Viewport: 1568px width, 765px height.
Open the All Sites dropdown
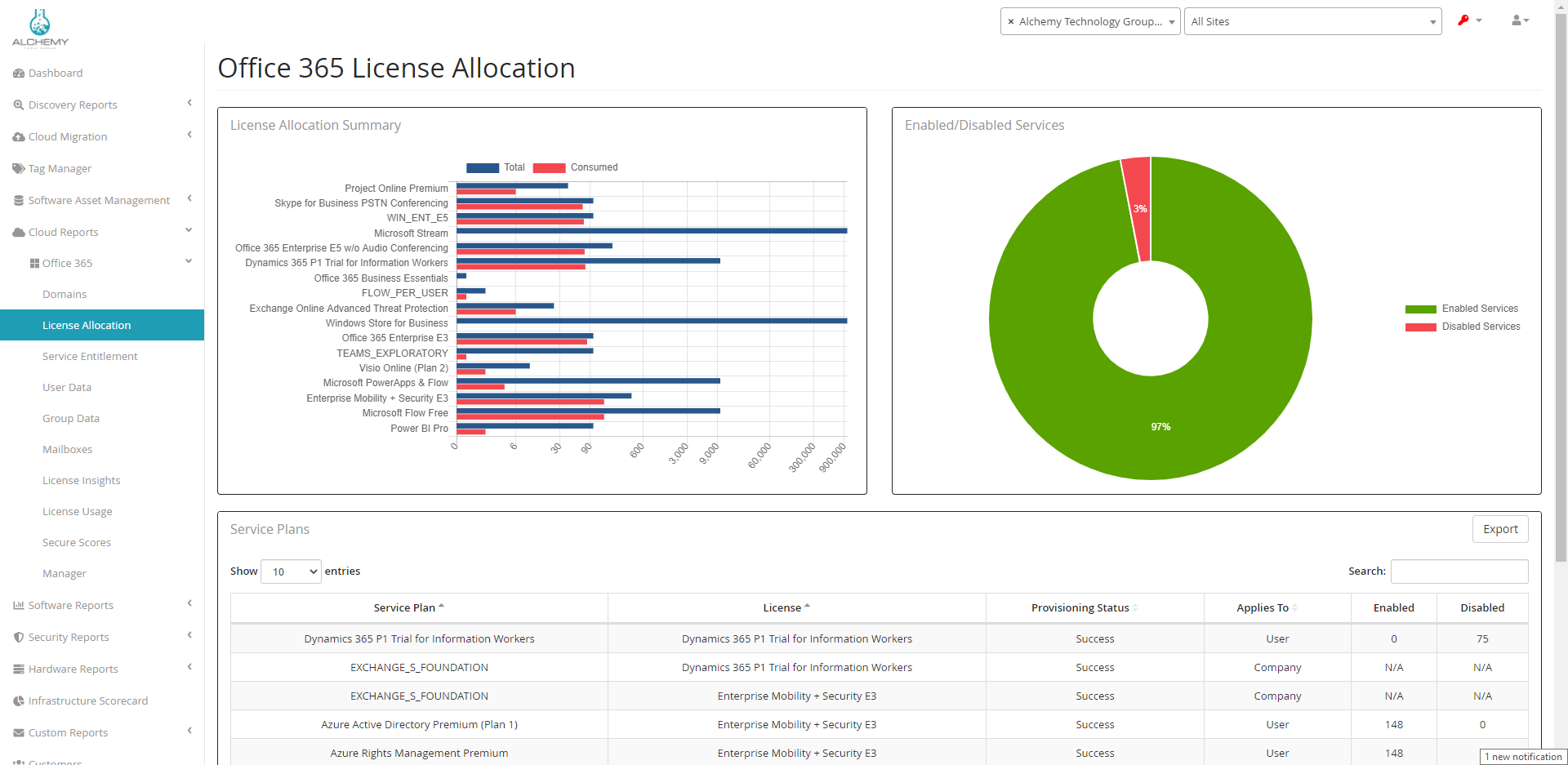[x=1312, y=22]
